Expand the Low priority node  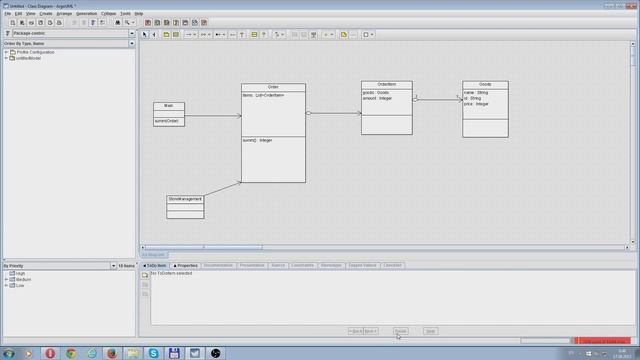6,286
